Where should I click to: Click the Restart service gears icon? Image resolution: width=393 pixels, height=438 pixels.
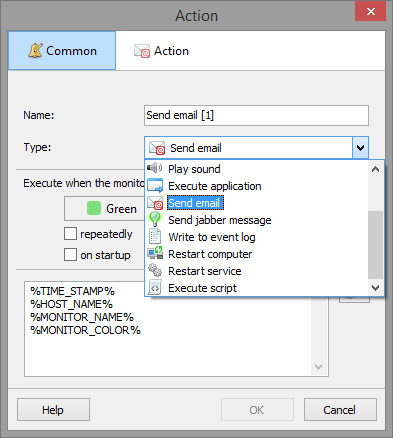tap(155, 270)
